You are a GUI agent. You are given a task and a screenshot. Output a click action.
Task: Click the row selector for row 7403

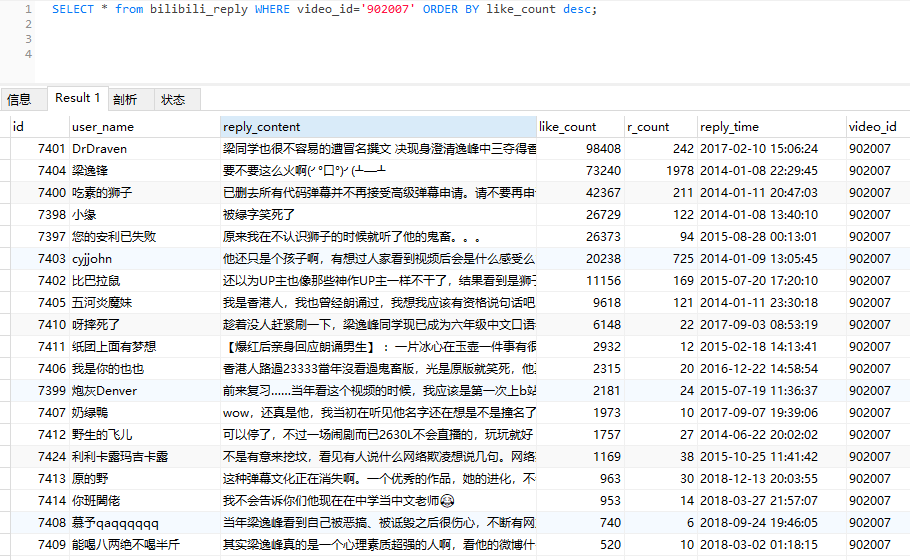[5, 259]
